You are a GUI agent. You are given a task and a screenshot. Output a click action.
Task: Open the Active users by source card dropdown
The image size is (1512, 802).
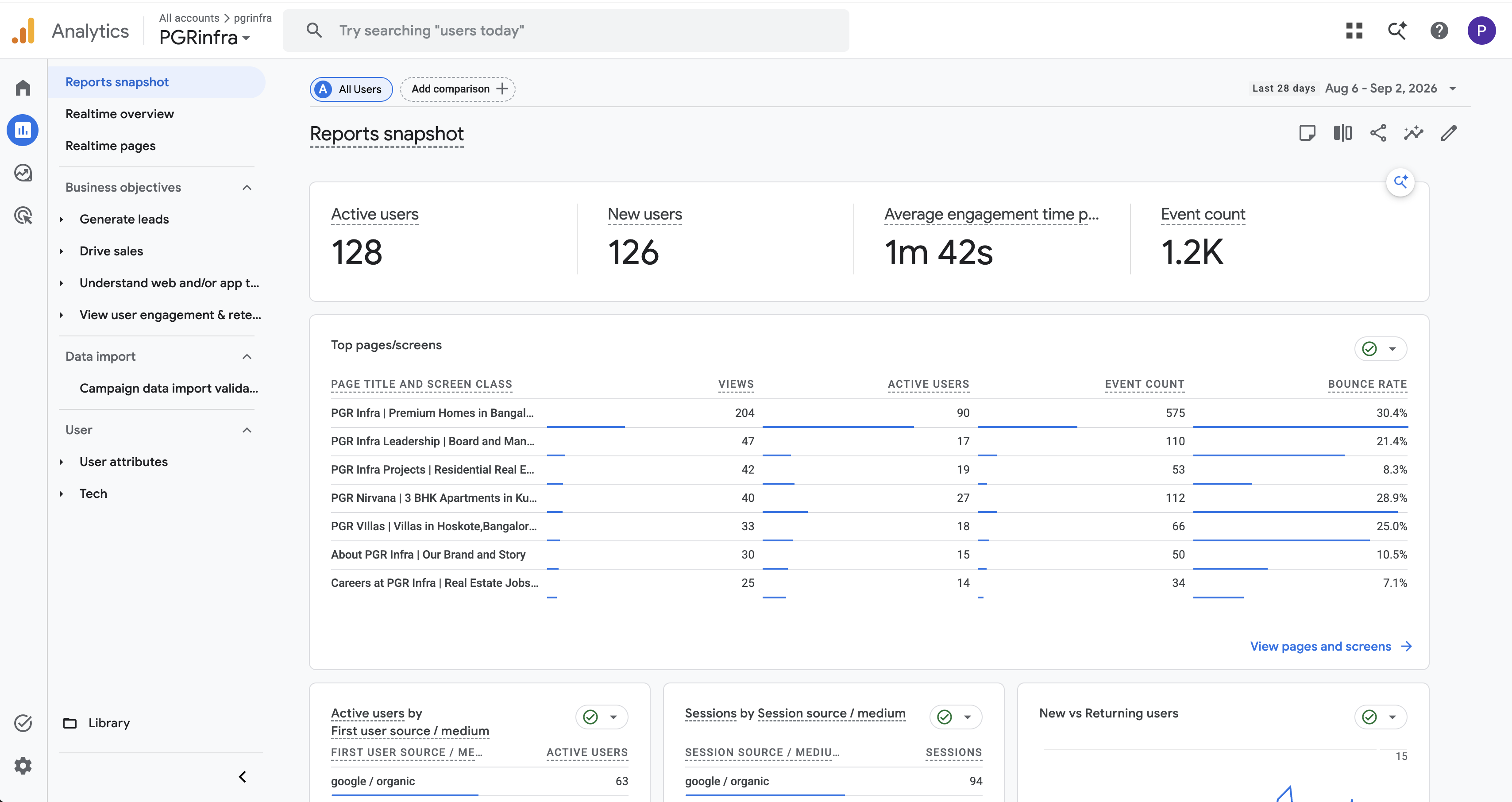click(602, 717)
